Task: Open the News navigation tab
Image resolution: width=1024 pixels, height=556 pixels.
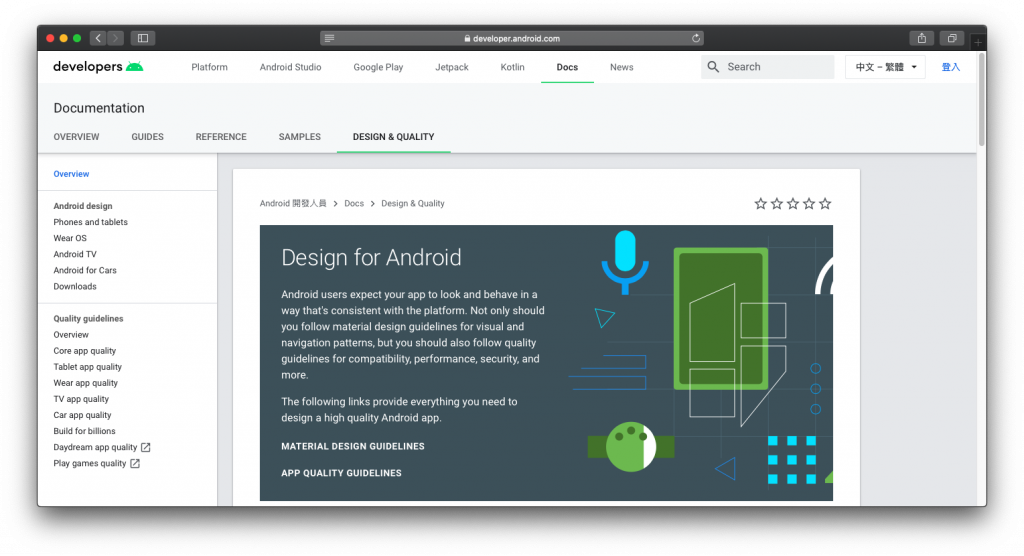Action: tap(622, 67)
